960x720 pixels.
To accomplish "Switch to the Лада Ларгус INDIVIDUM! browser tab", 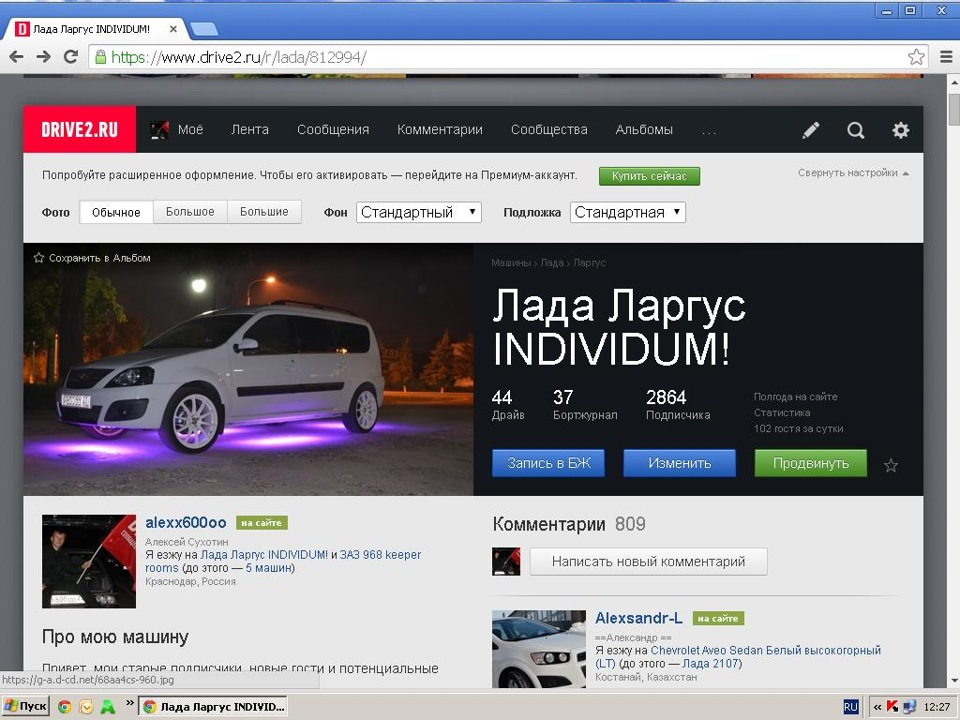I will click(93, 29).
